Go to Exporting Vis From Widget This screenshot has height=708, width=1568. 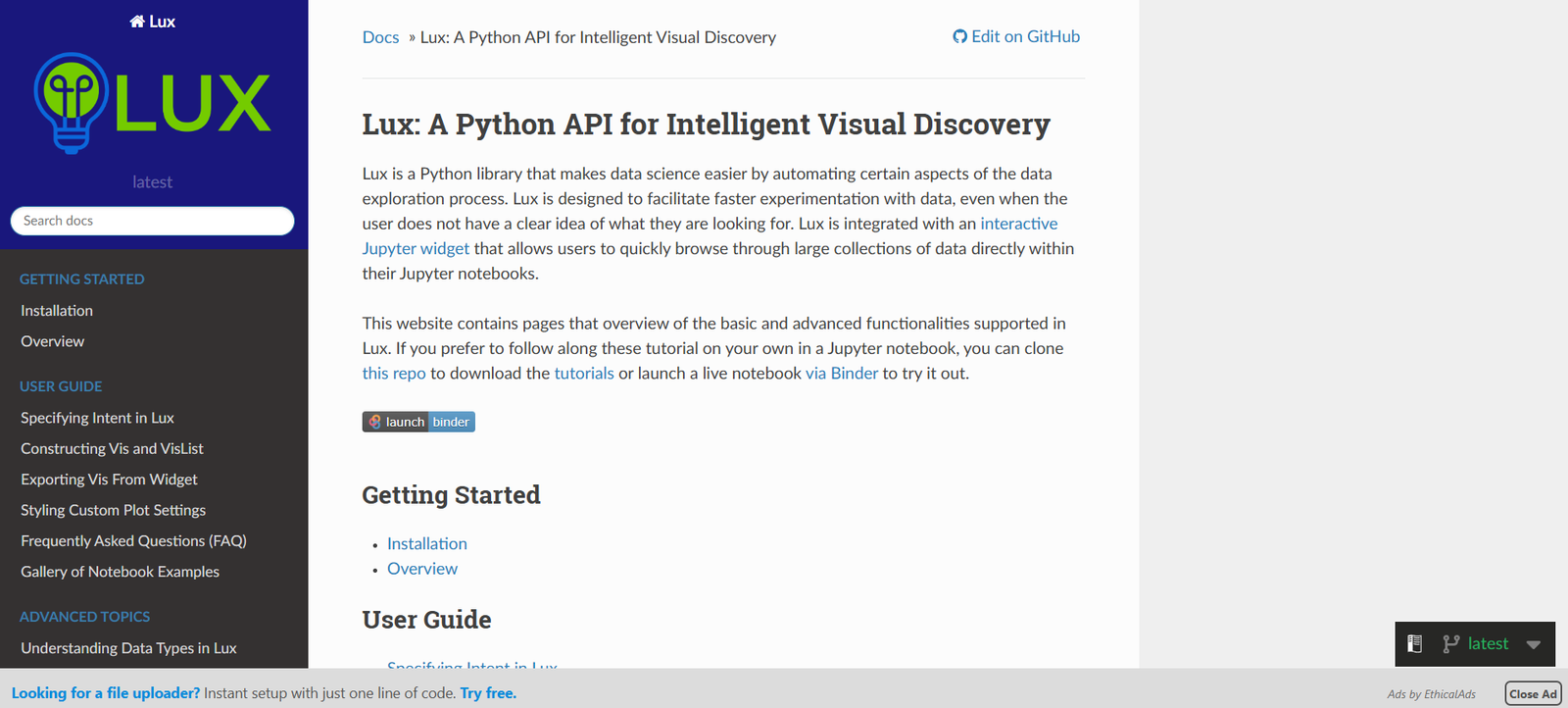click(x=109, y=480)
